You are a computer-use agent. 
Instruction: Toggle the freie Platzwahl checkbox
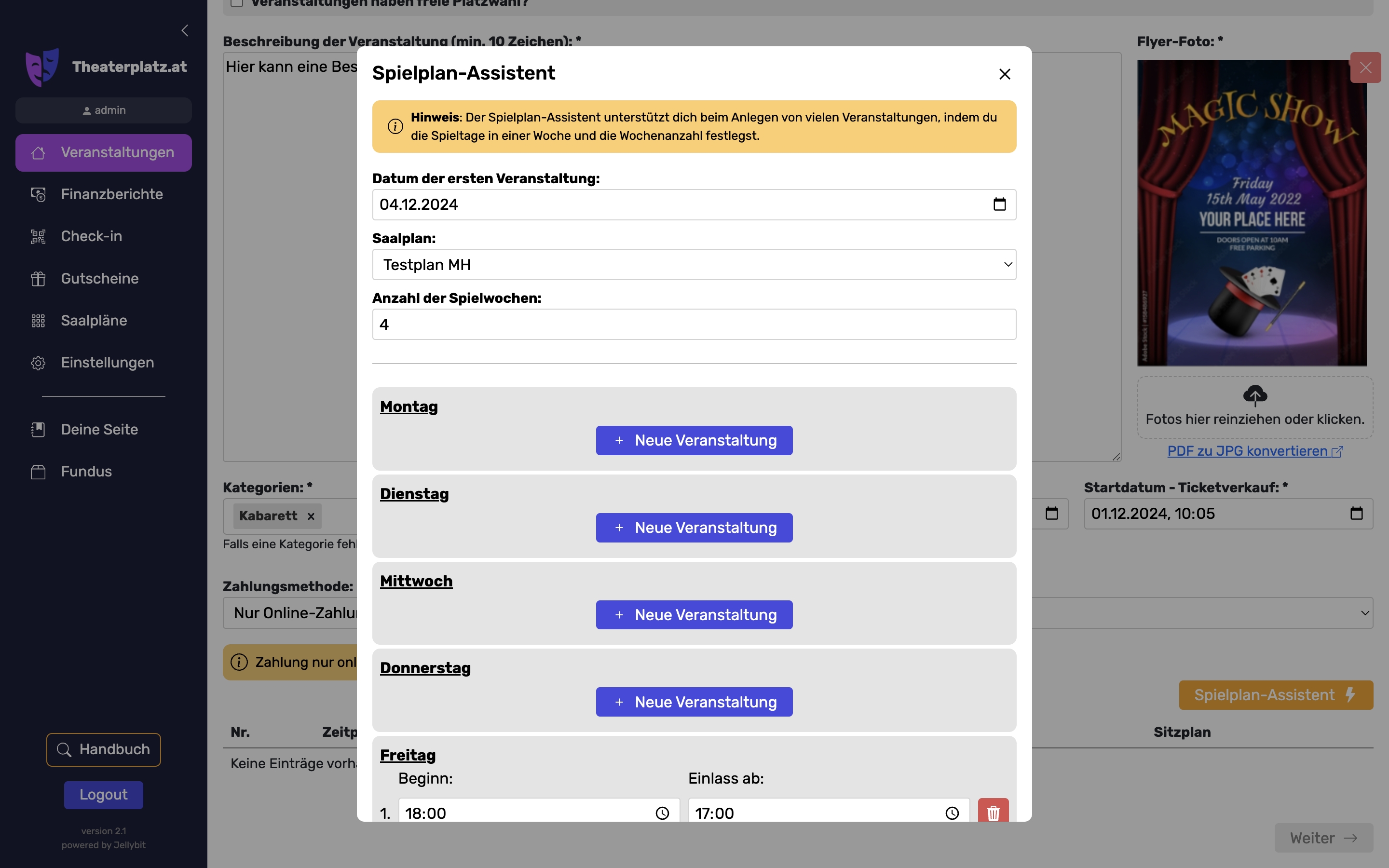237,3
